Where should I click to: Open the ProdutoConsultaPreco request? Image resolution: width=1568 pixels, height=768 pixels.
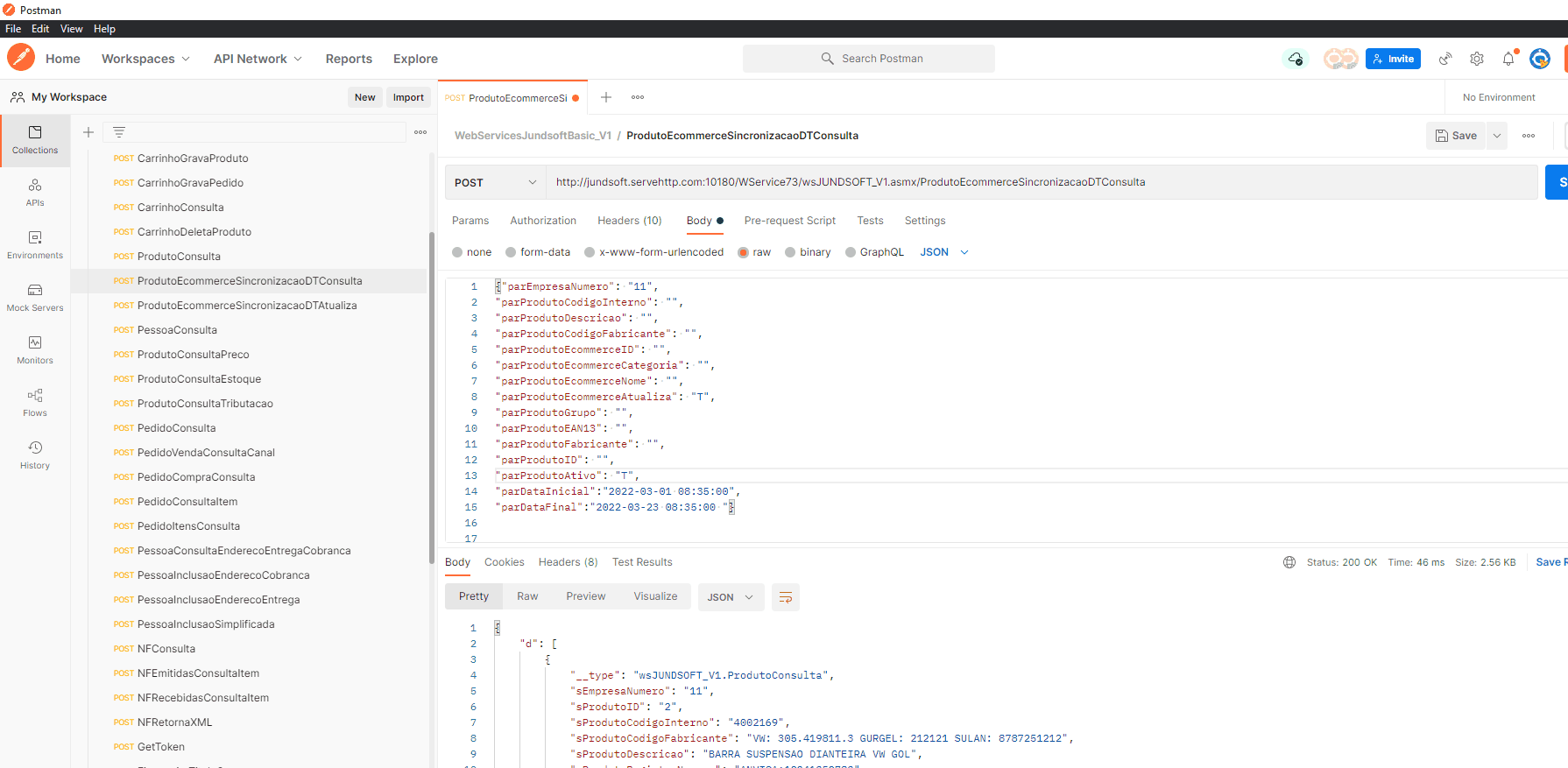point(193,355)
